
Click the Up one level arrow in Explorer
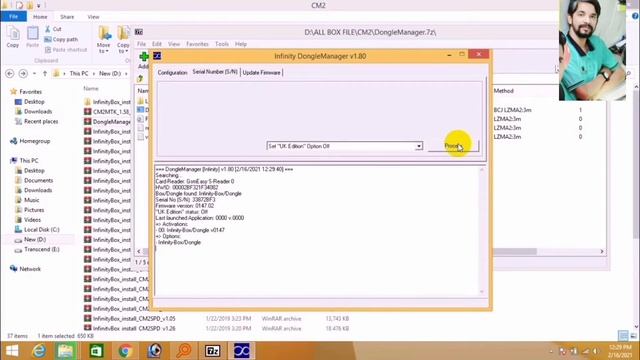click(x=44, y=73)
